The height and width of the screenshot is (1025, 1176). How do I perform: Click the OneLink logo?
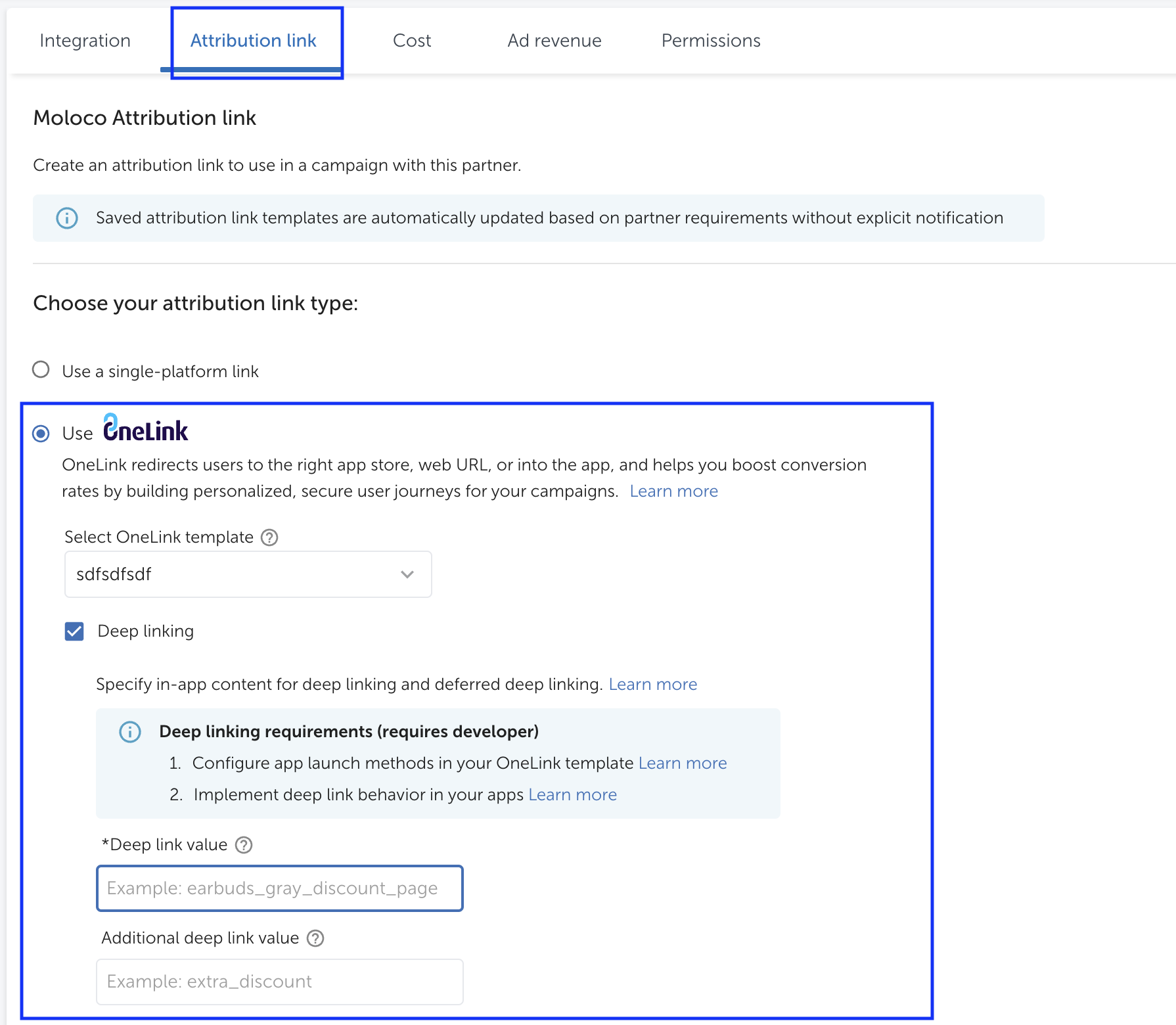tap(146, 429)
